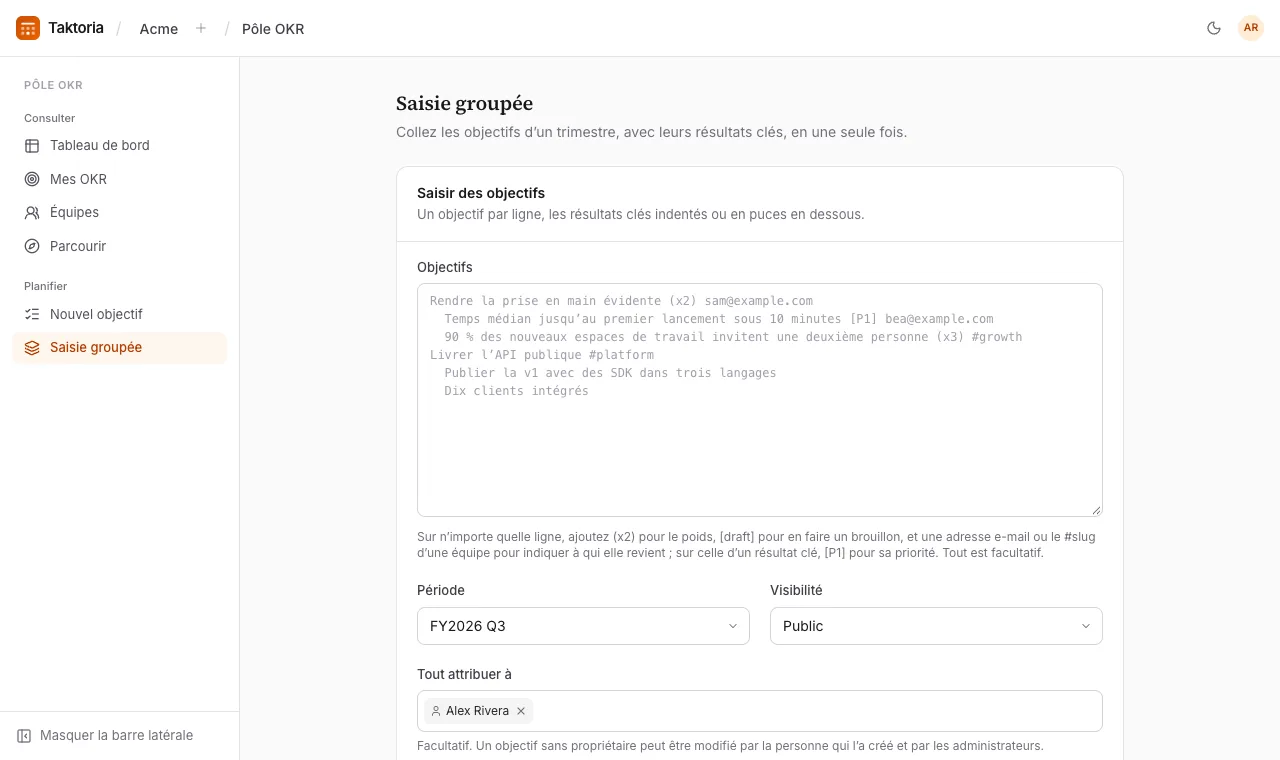Remove Alex Rivera with the x icon
The width and height of the screenshot is (1280, 760).
[x=521, y=711]
